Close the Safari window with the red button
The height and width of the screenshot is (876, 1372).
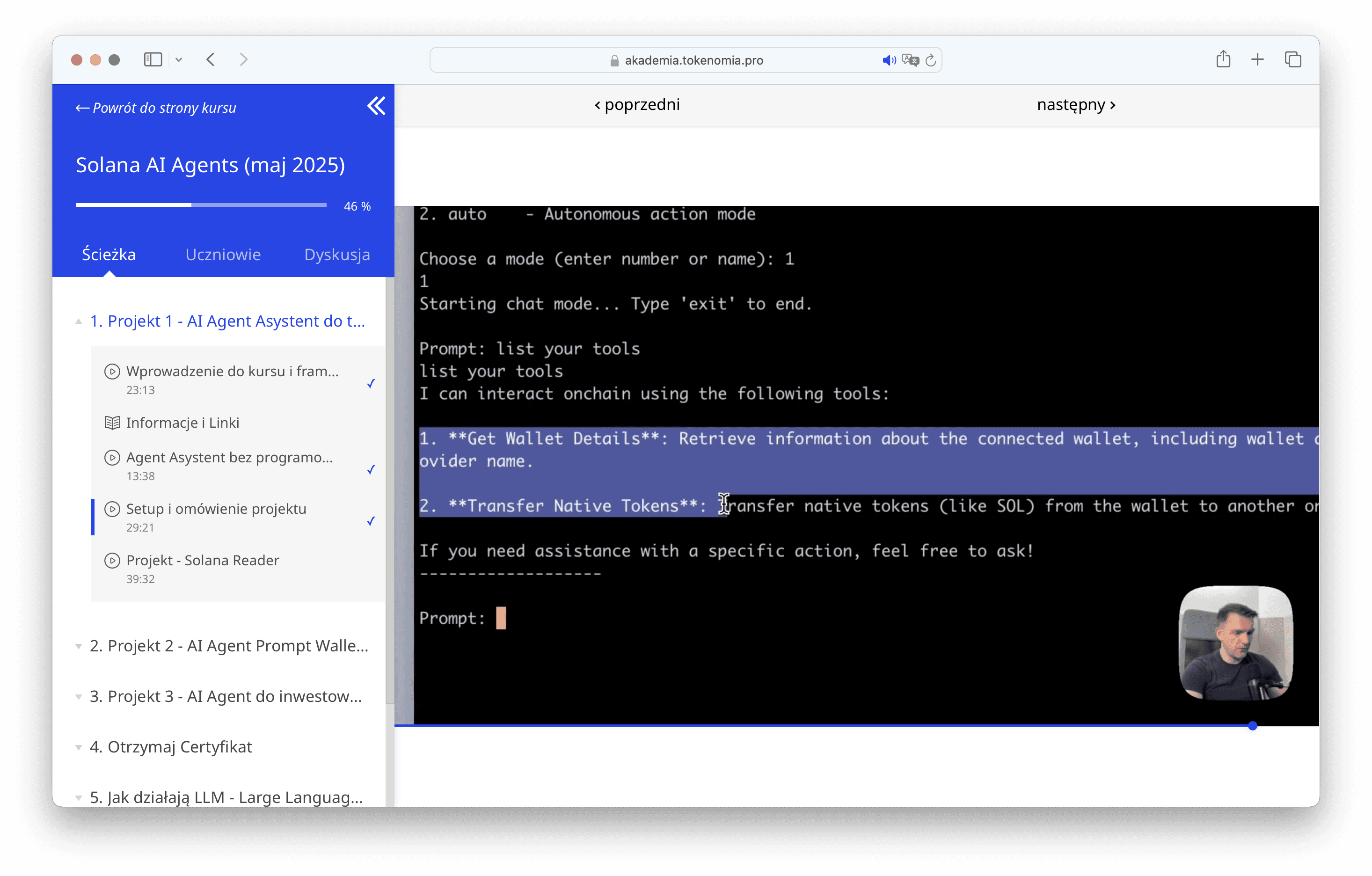[77, 59]
